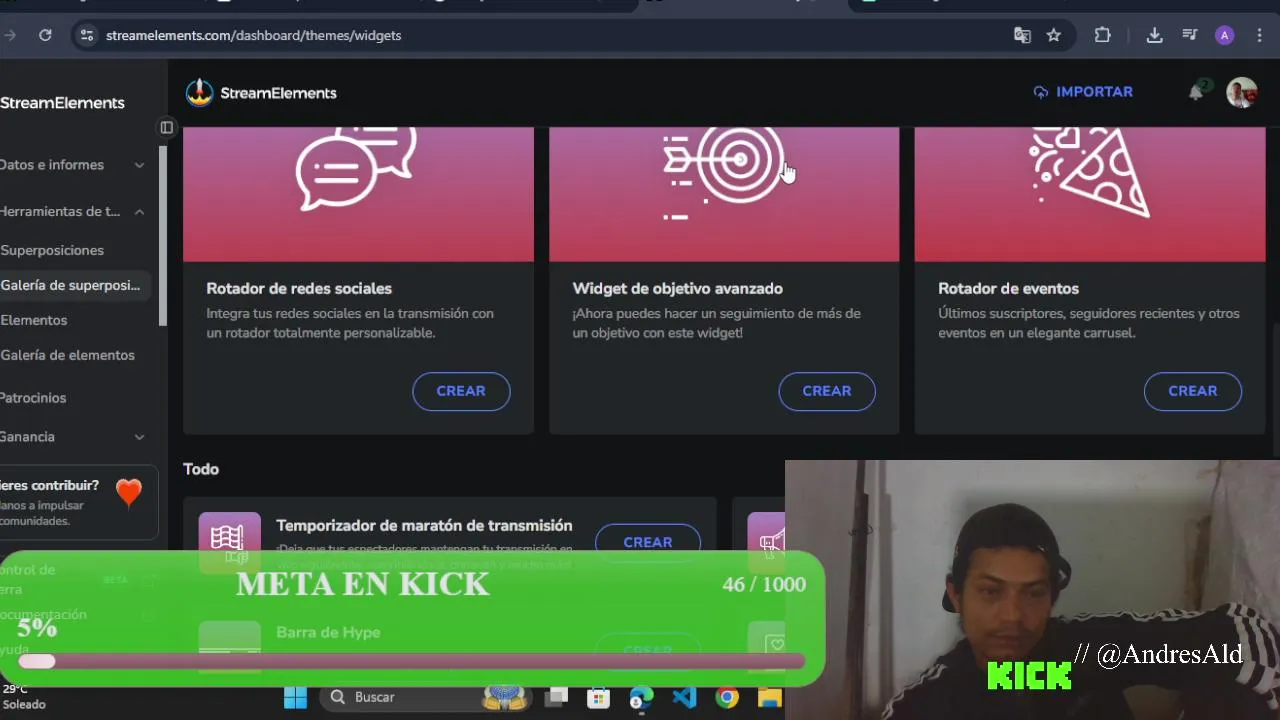Screen dimensions: 1280x720
Task: Click the chat bubbles social rotator thumbnail
Action: point(358,194)
